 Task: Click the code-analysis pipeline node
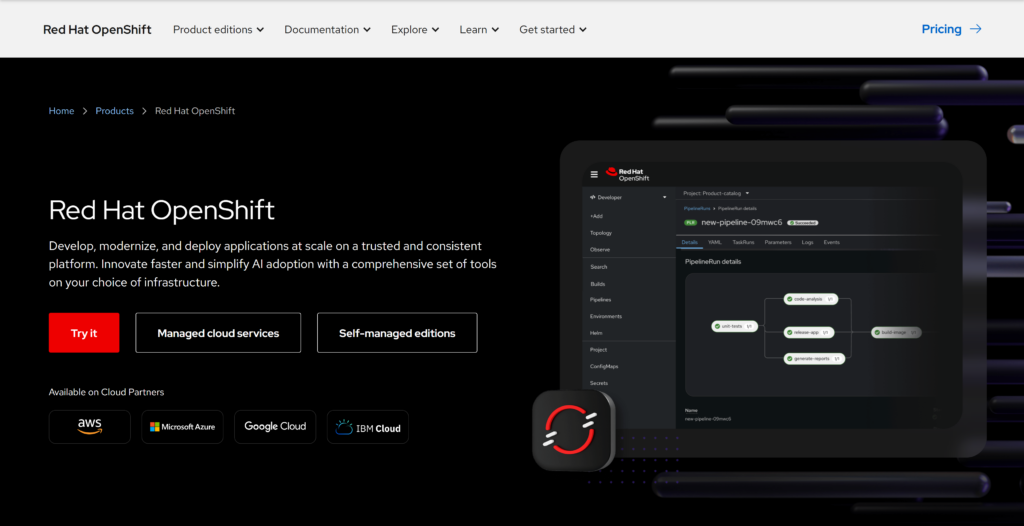811,299
